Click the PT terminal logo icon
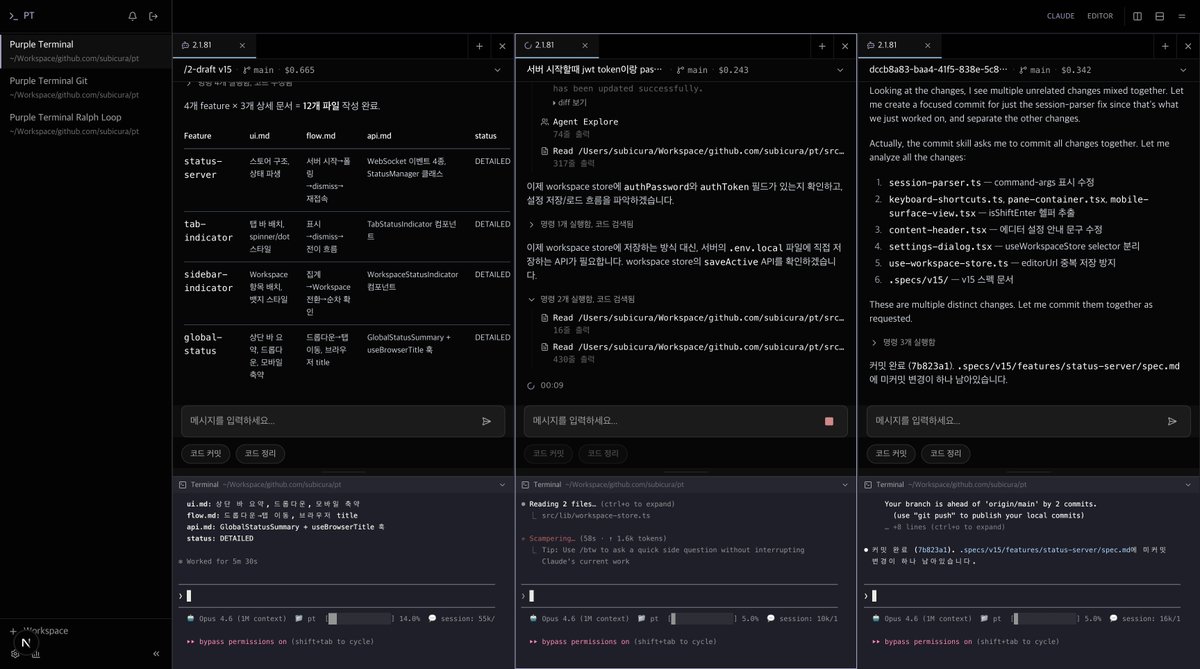Viewport: 1200px width, 669px height. point(13,16)
